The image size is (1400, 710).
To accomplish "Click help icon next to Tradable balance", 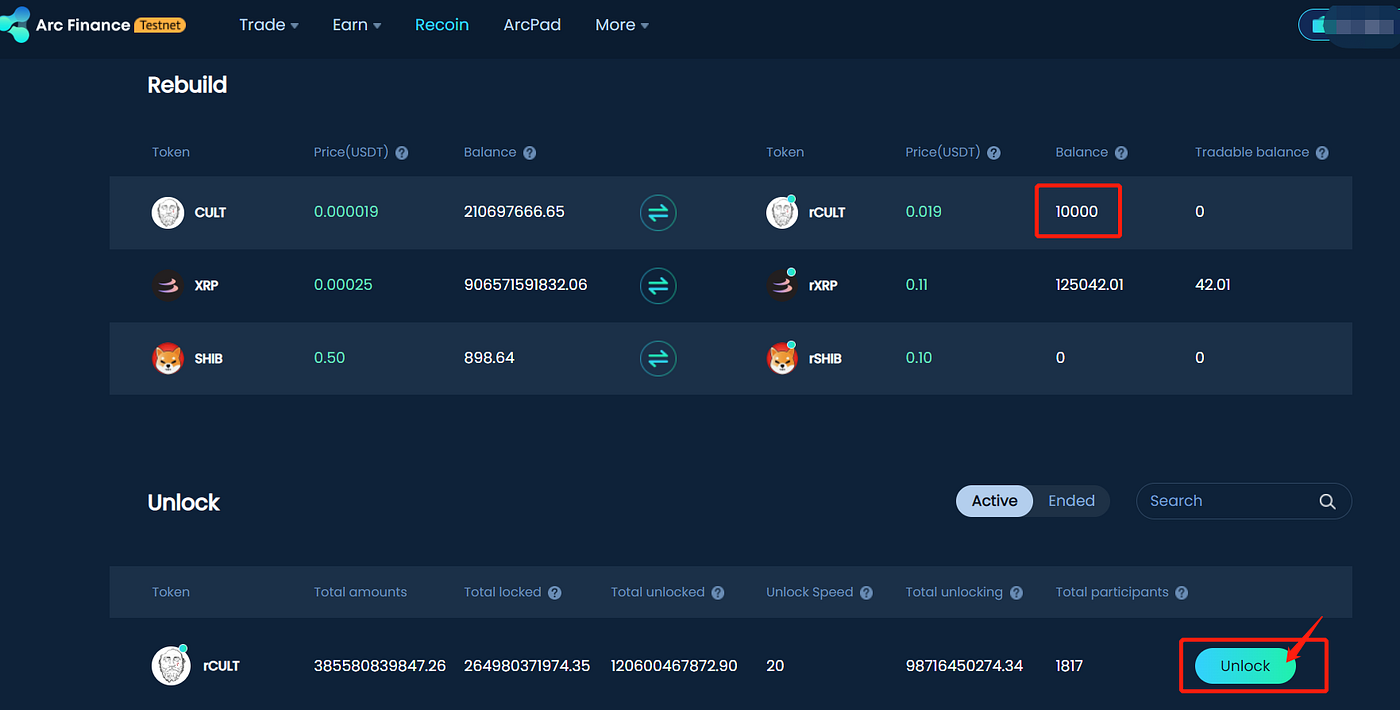I will 1322,153.
